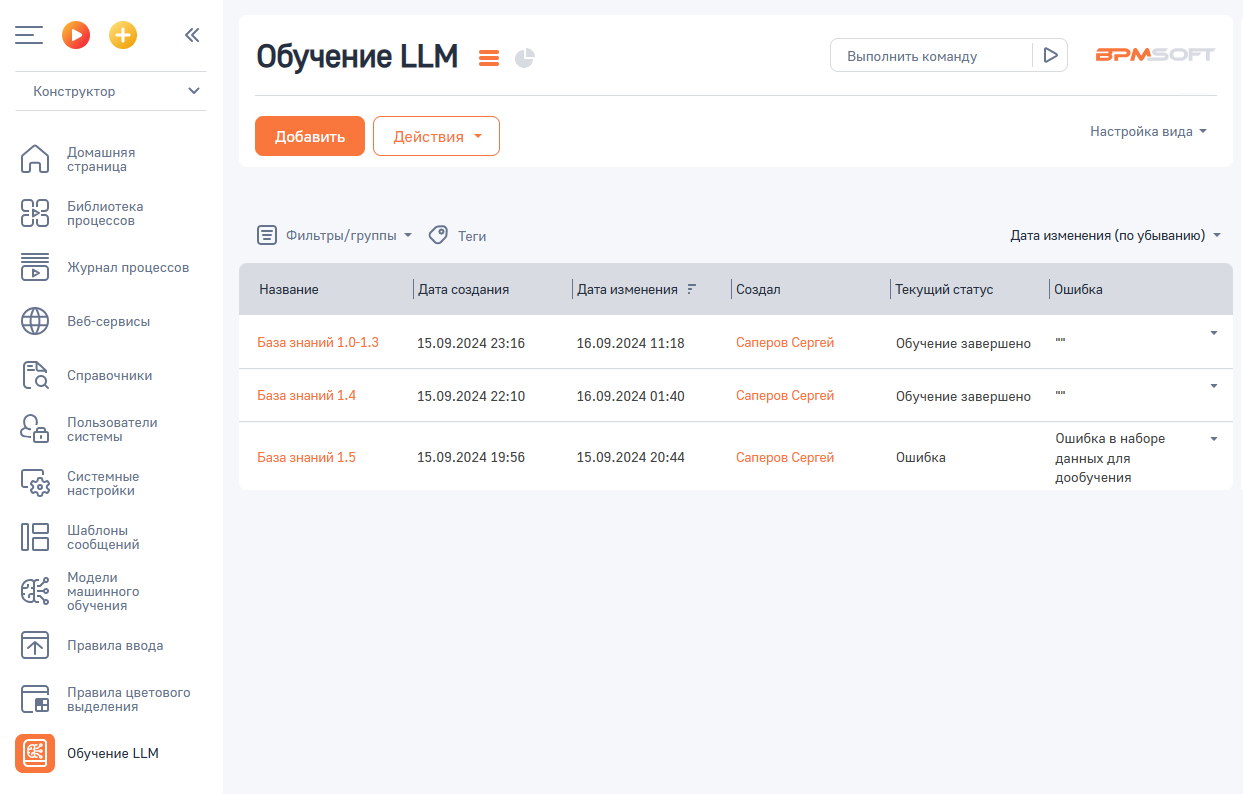Open Саперов Сергей link in first row
The width and height of the screenshot is (1243, 794).
pyautogui.click(x=785, y=342)
